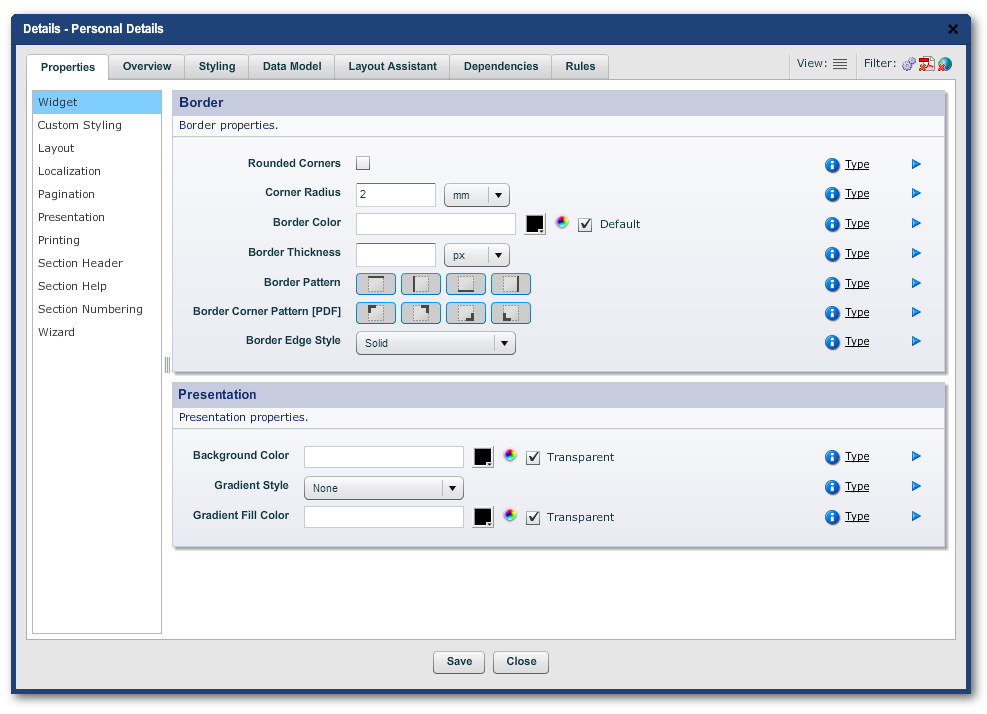Open the black Gradient Fill Color swatch
987x714 pixels.
coord(483,517)
